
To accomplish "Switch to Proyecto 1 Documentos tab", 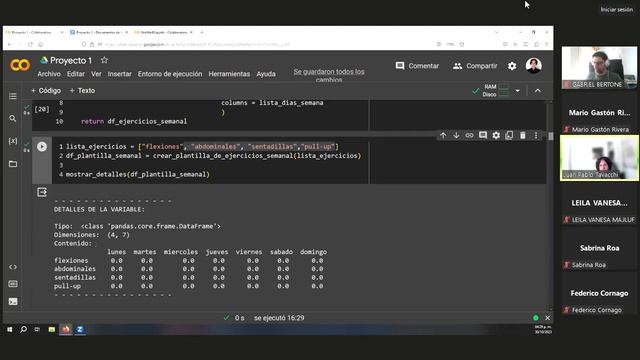I will [99, 32].
